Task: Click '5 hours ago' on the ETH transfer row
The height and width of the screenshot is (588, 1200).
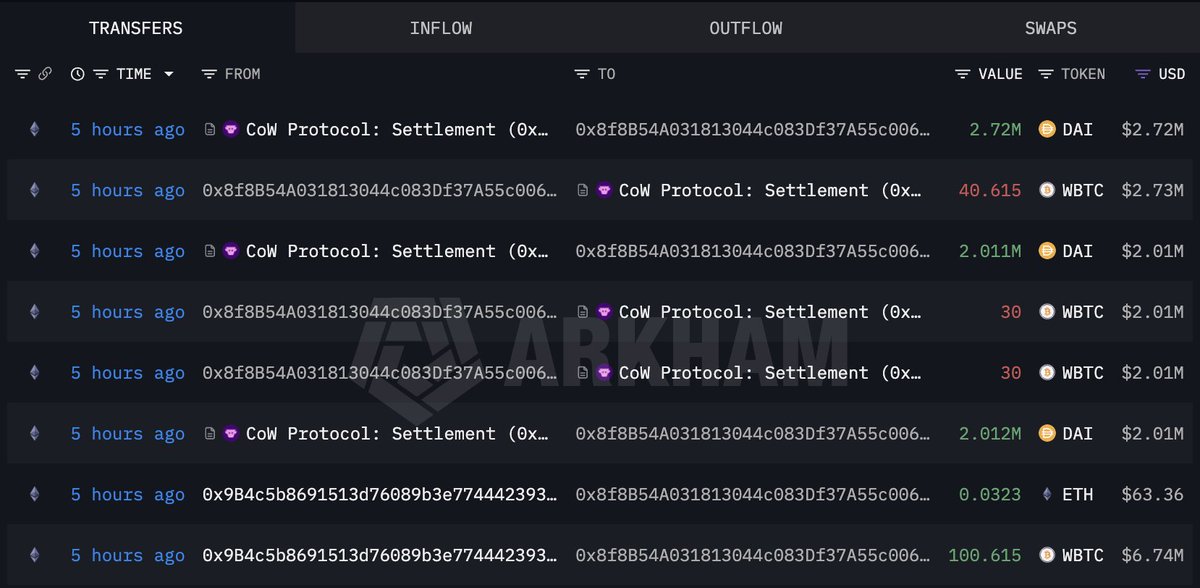Action: click(127, 494)
